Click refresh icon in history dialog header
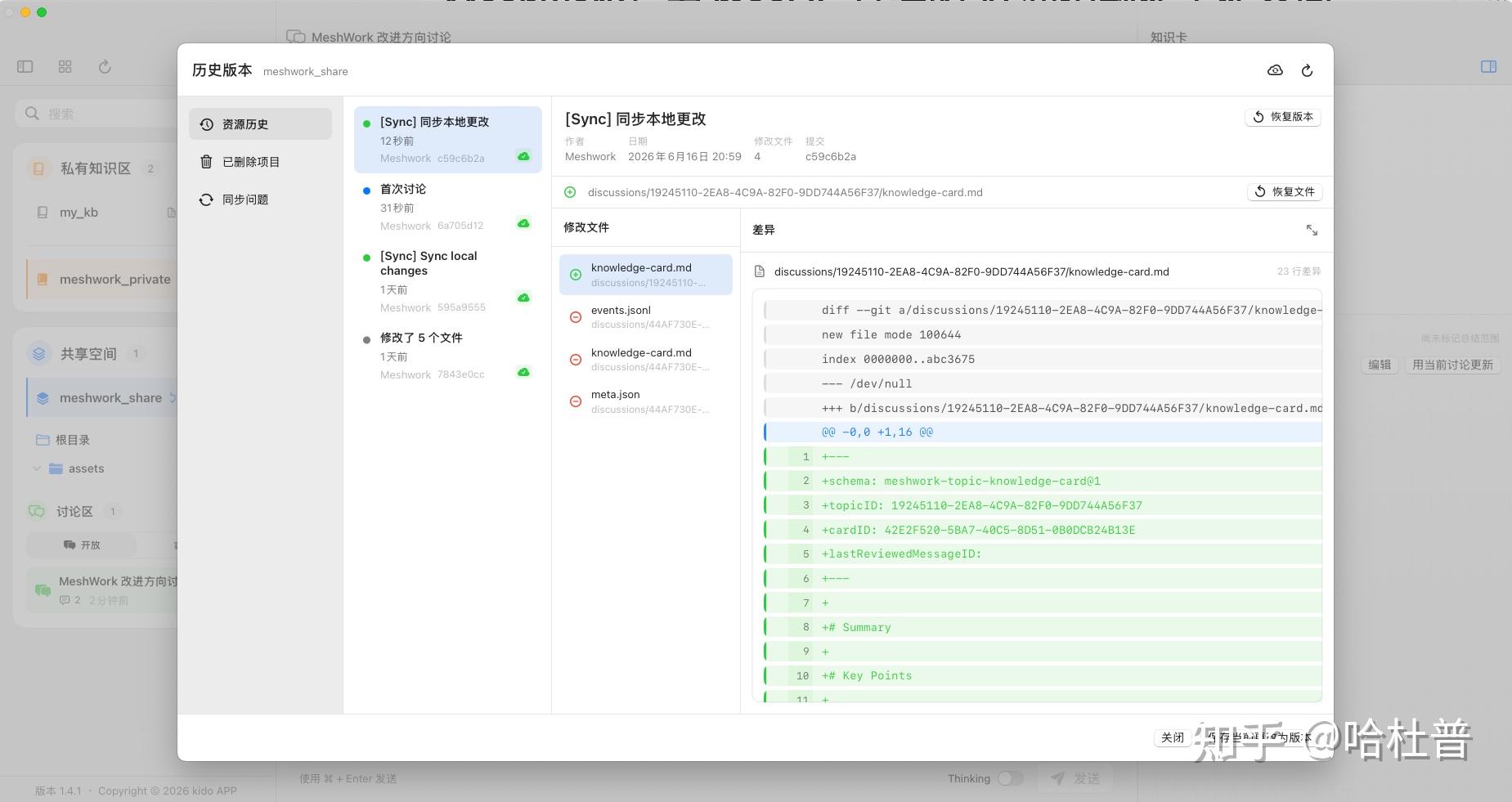The height and width of the screenshot is (802, 1512). click(1307, 70)
